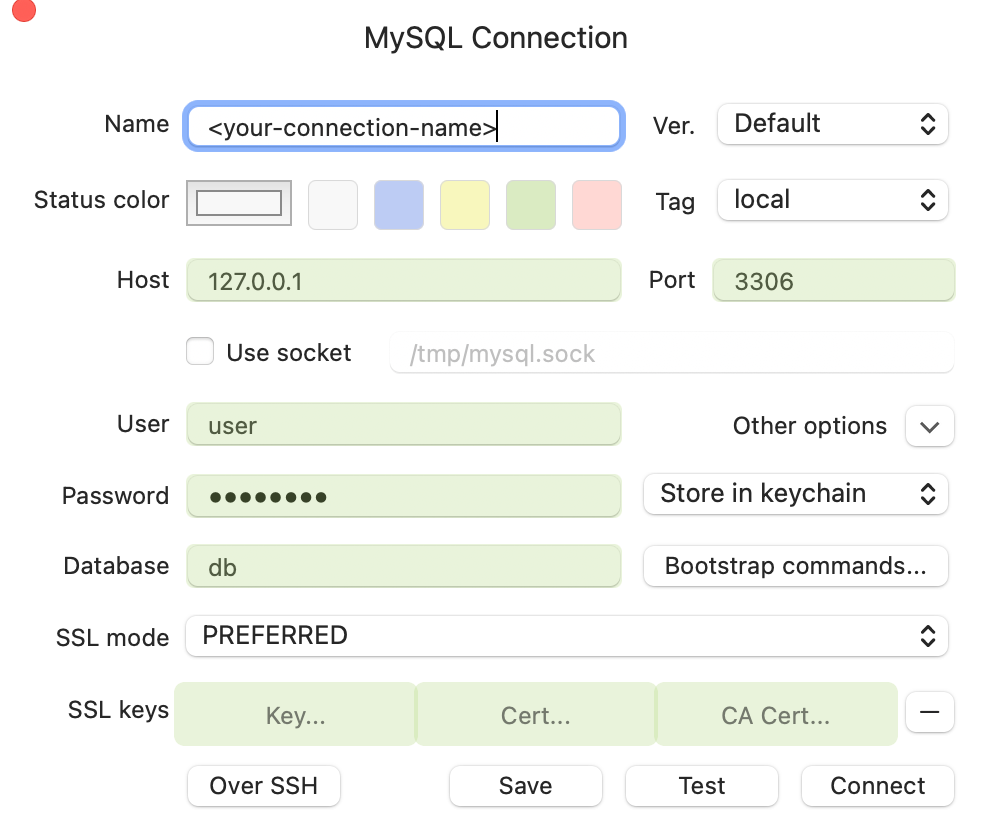Open the SSL mode PREFERRED dropdown

pos(566,636)
